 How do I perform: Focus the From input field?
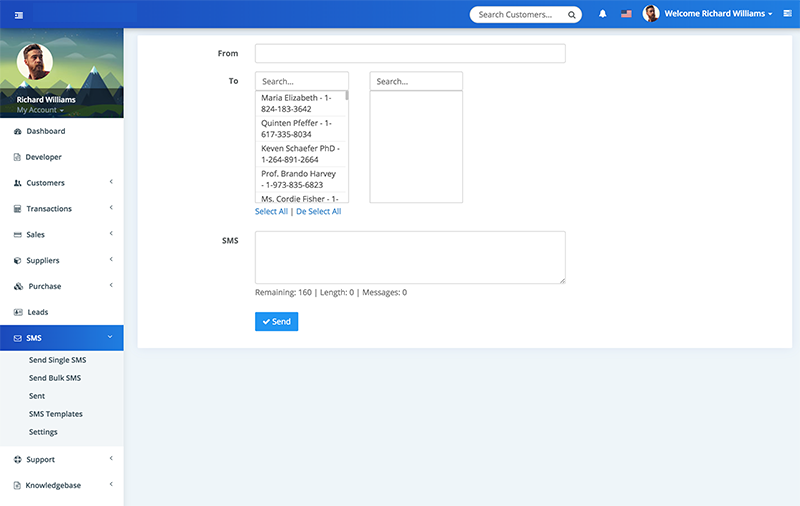point(410,54)
